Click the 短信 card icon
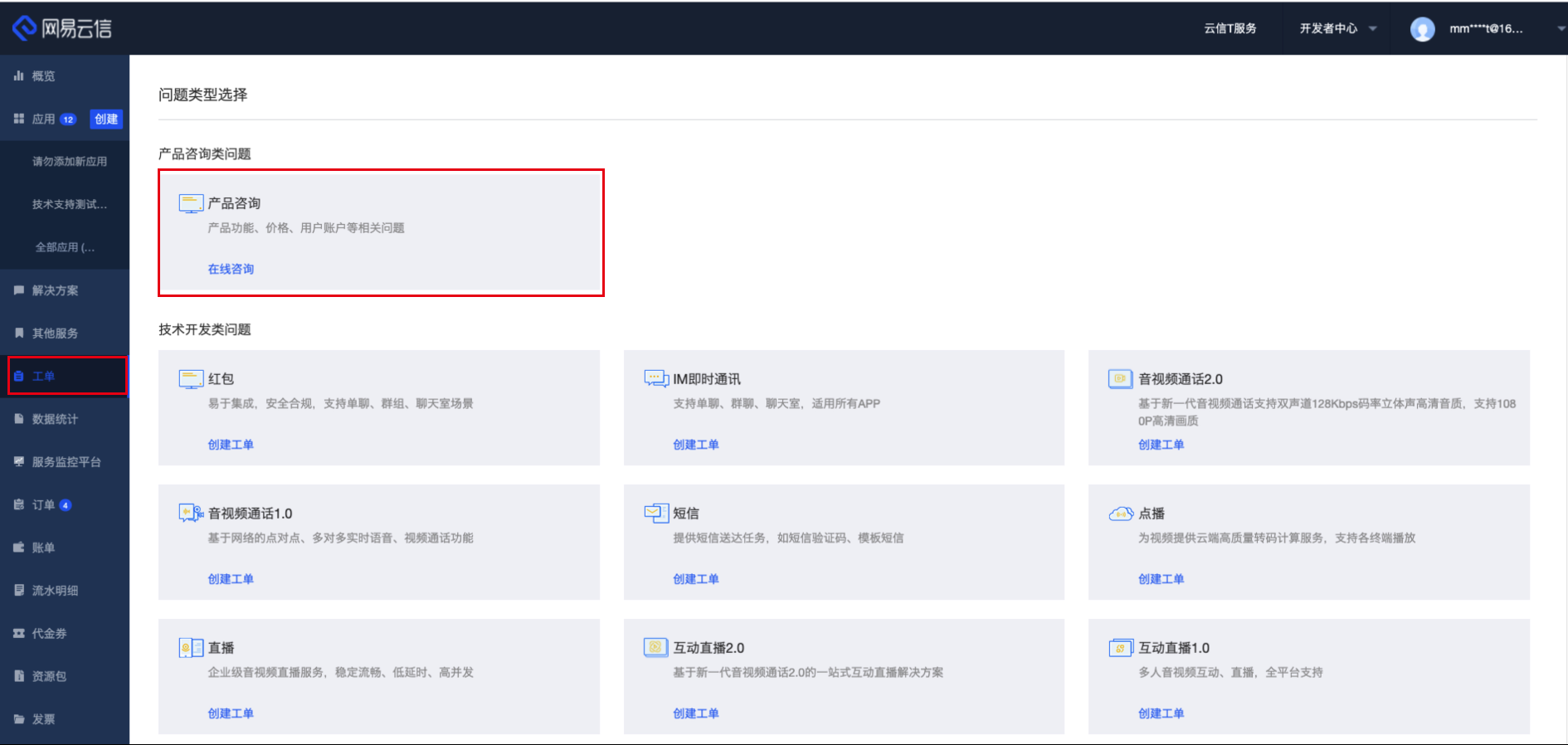Image resolution: width=1568 pixels, height=745 pixels. [x=656, y=514]
